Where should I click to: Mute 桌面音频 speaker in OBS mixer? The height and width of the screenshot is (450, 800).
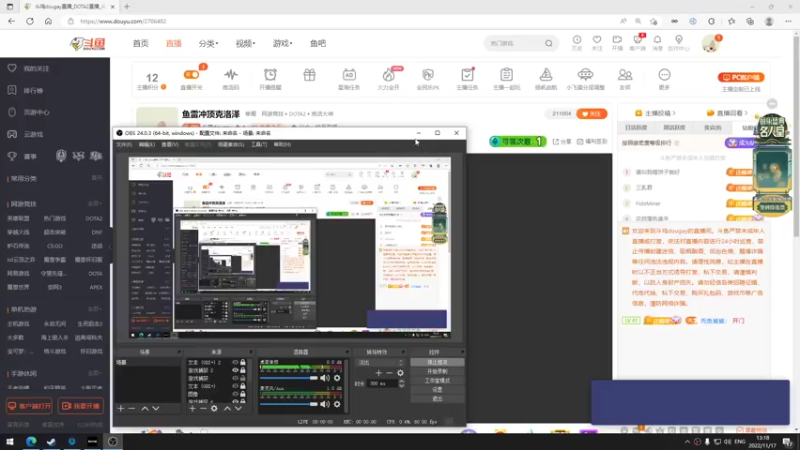point(324,378)
